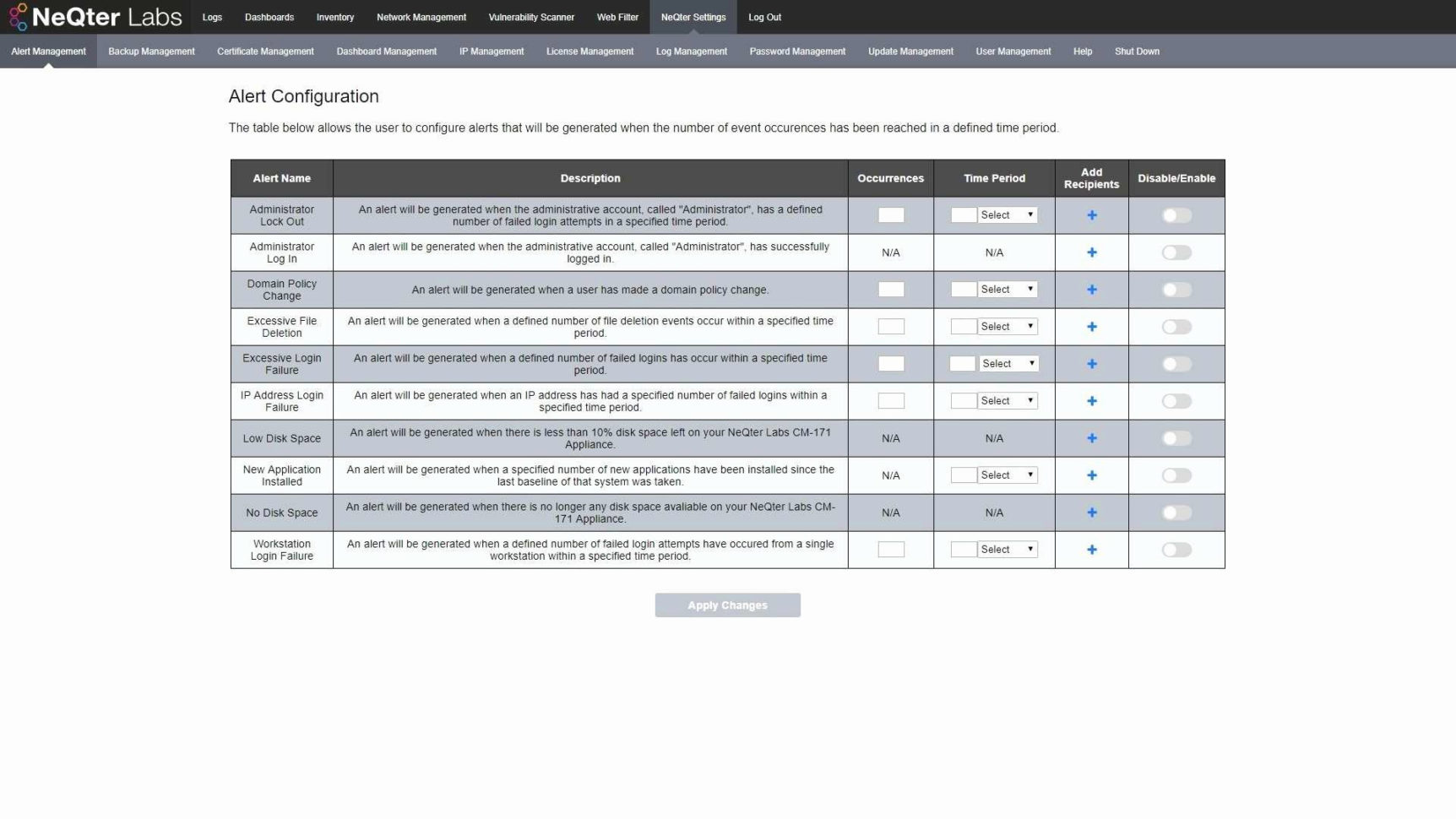Open the User Management tab
This screenshot has width=1456, height=819.
click(x=1013, y=51)
